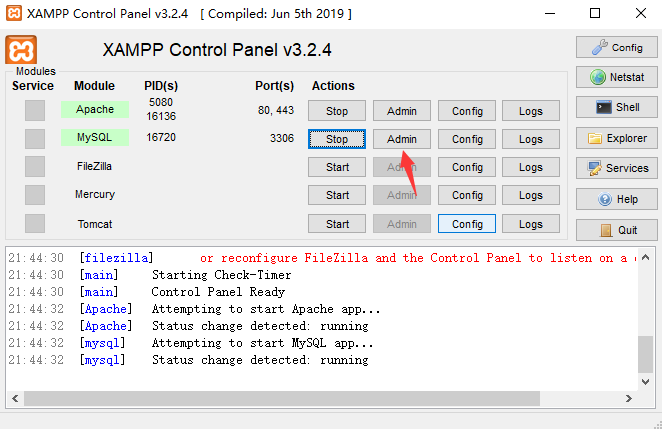Click log line "Attempting to start Apache app..."
Viewport: 662px width, 429px height.
point(266,309)
